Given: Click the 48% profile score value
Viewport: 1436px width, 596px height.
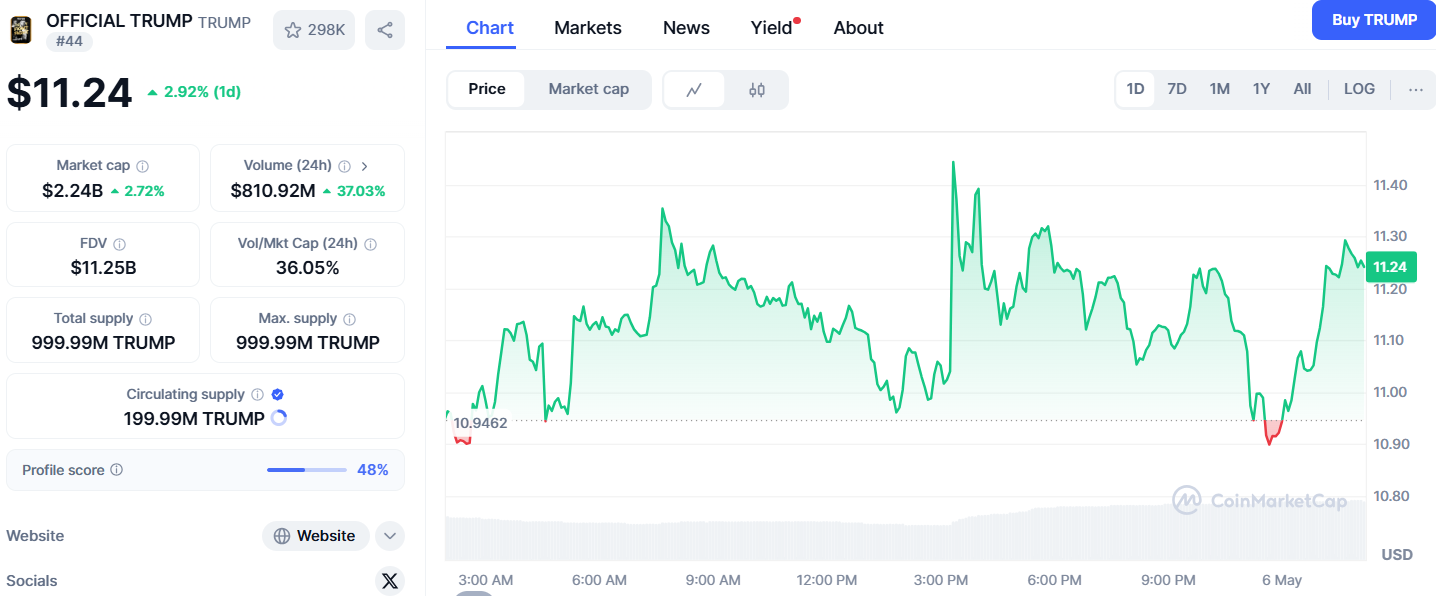Looking at the screenshot, I should [373, 470].
